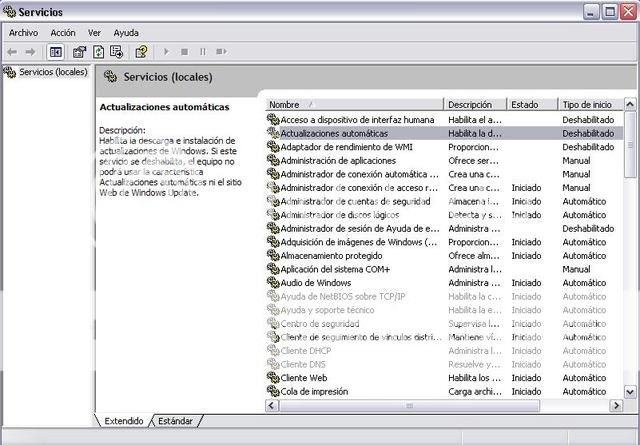Click the gear icon for Adquisición de imágenes de Windows
This screenshot has width=640, height=445.
[273, 242]
